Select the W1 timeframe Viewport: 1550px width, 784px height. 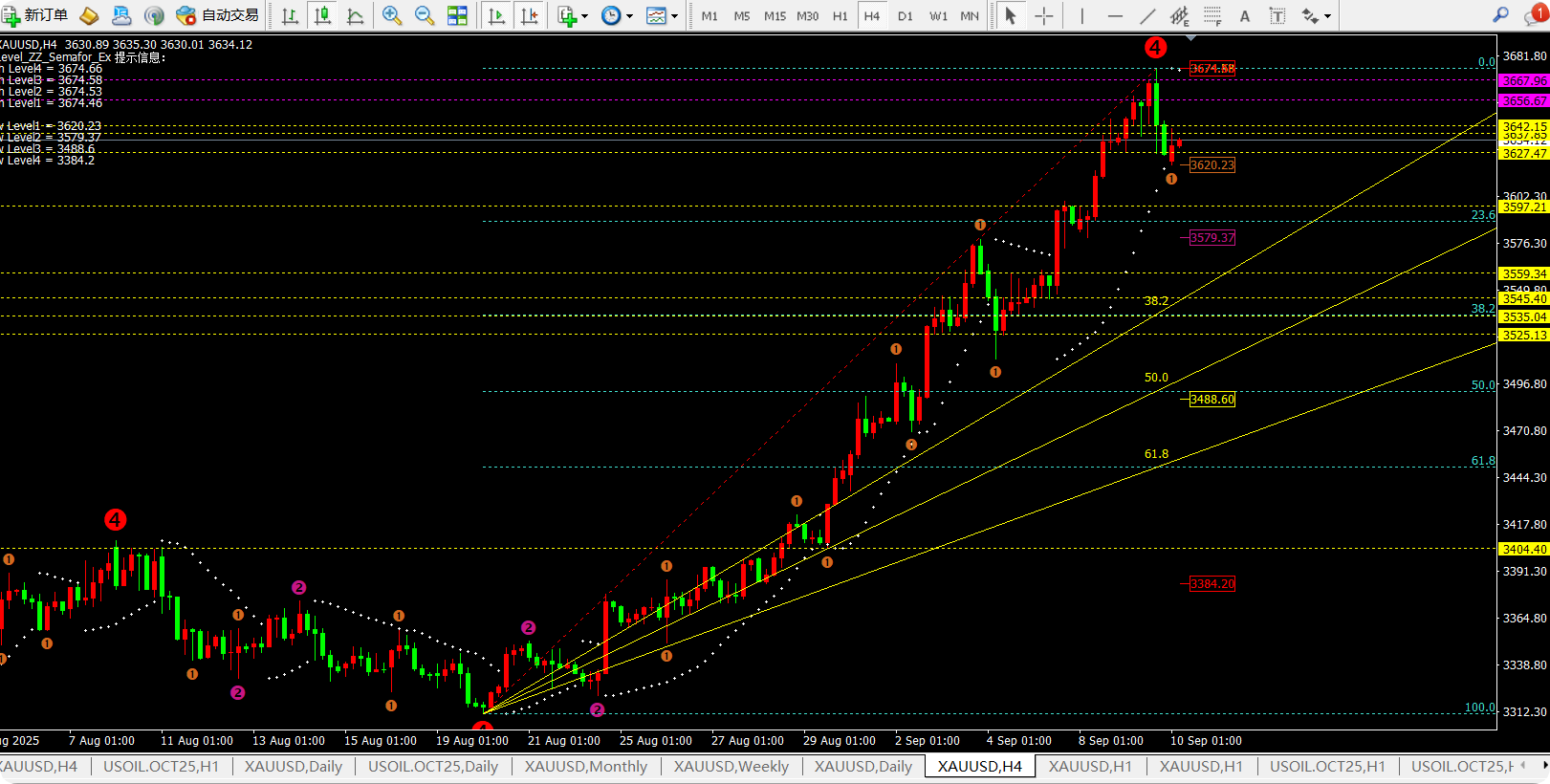(939, 15)
